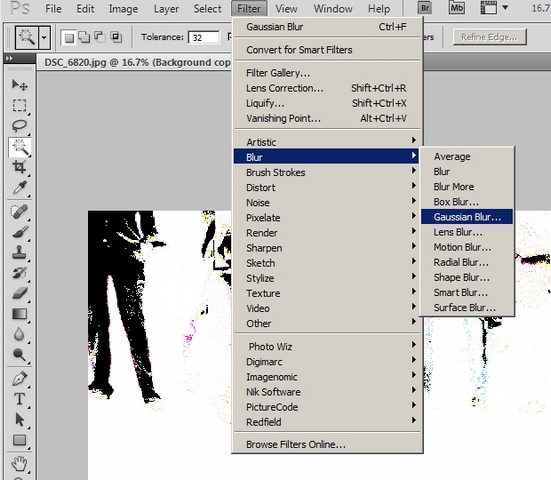
Task: Select the Spot Healing Brush tool
Action: pos(19,212)
